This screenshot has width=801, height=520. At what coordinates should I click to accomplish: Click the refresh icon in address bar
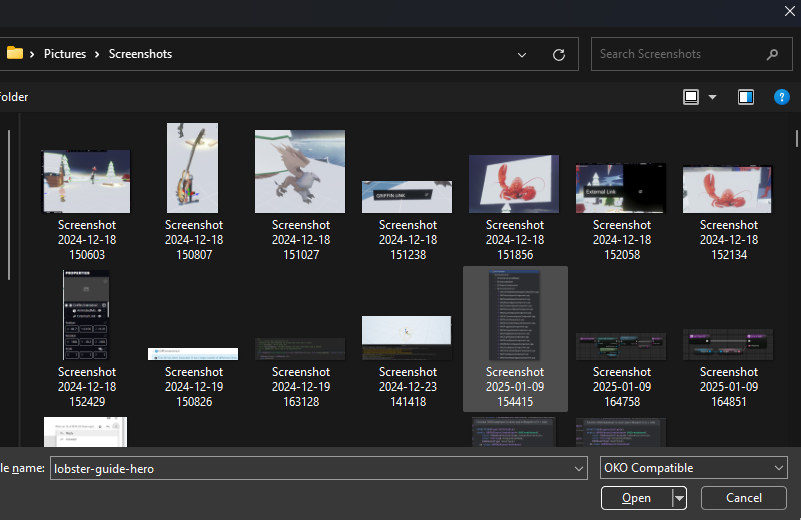[x=559, y=54]
